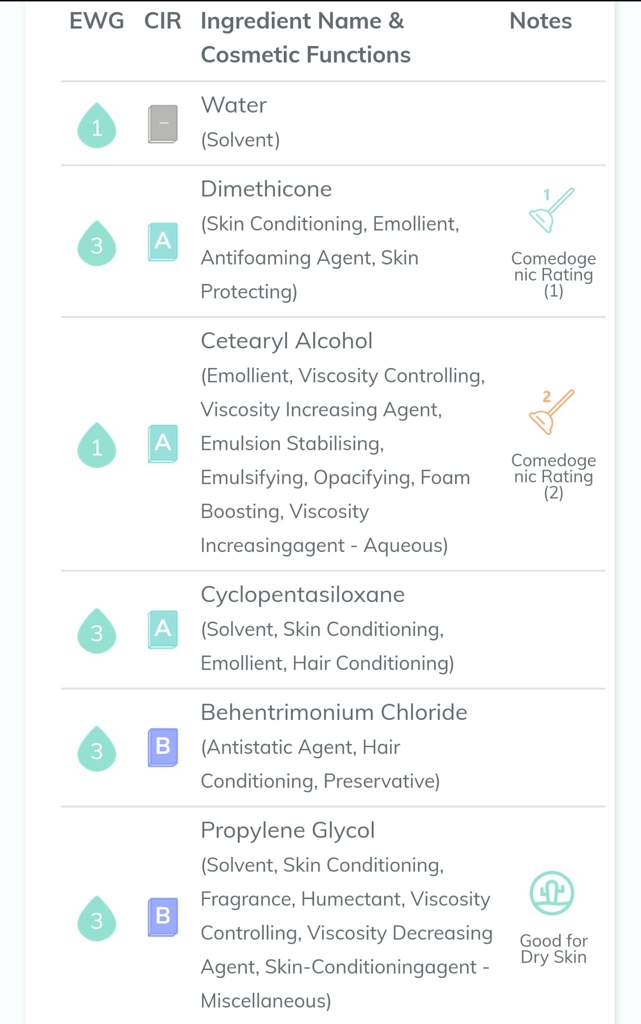
Task: Tap the Comedogenic Rating 1 plunger icon
Action: pyautogui.click(x=552, y=210)
